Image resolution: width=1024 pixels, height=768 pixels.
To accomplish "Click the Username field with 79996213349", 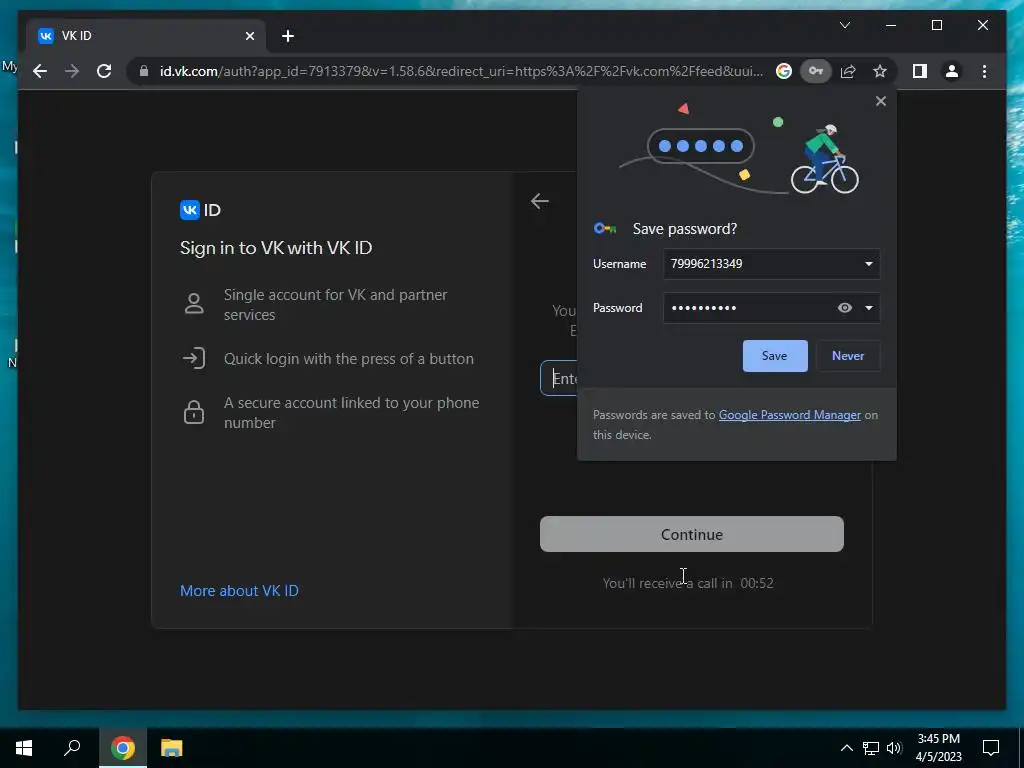I will [771, 264].
